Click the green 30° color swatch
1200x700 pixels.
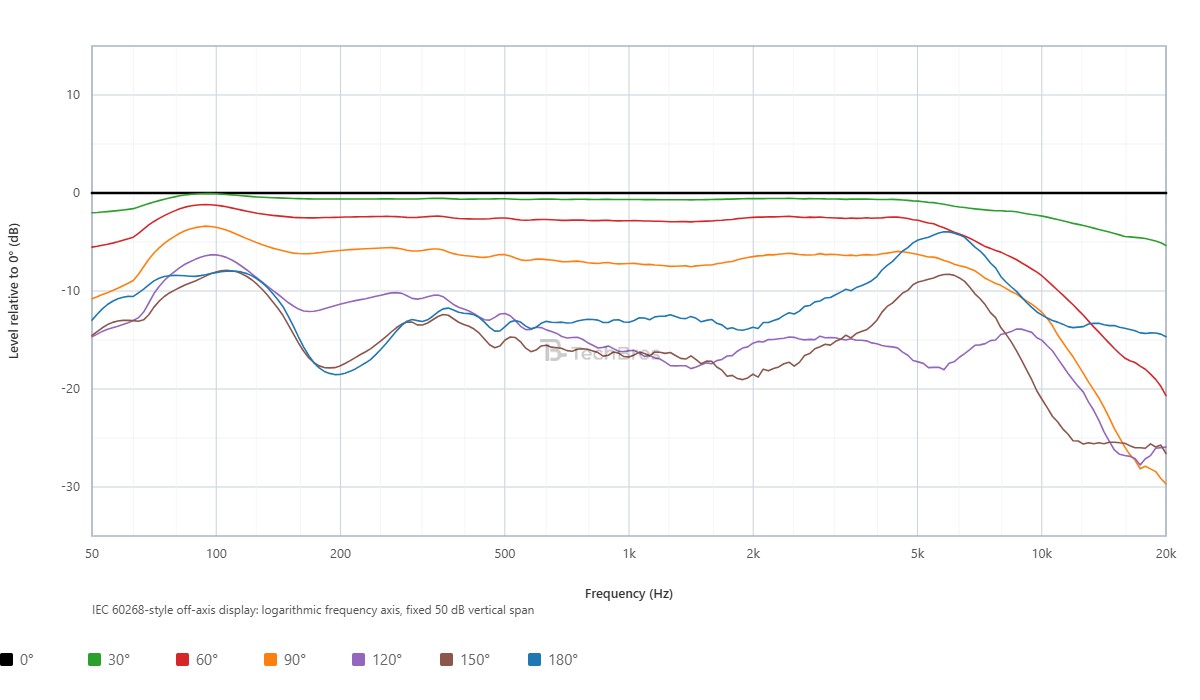point(95,659)
